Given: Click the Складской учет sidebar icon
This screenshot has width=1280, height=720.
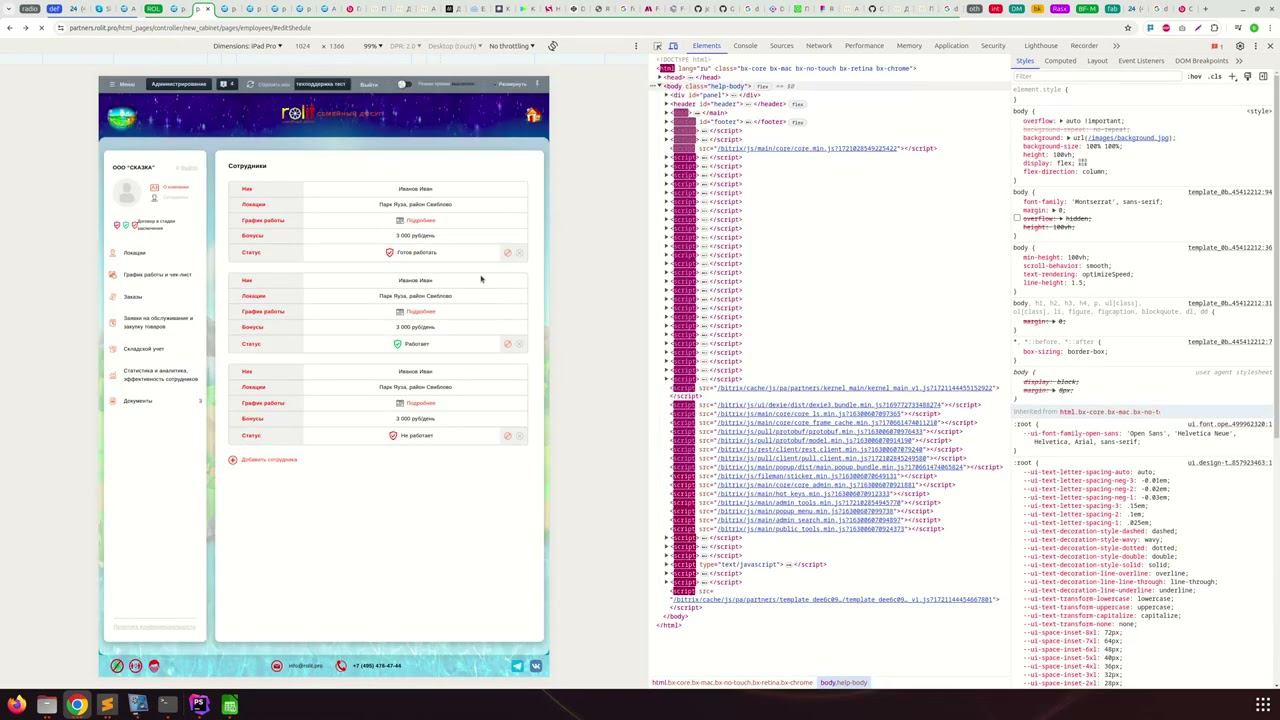Looking at the screenshot, I should (x=113, y=349).
